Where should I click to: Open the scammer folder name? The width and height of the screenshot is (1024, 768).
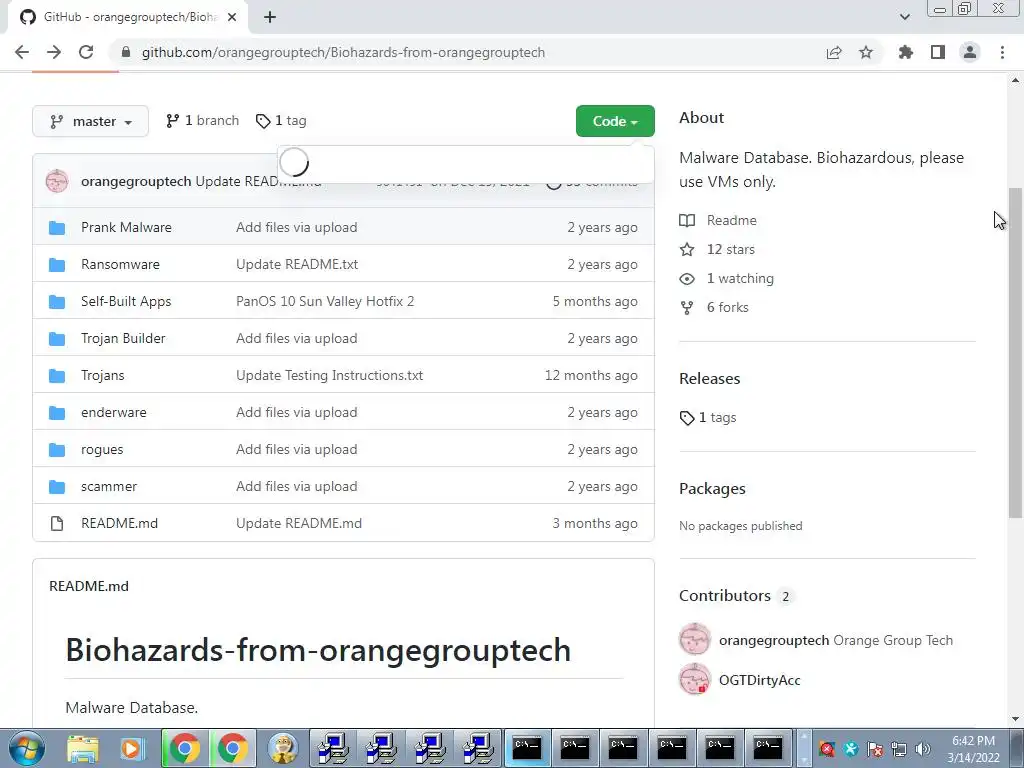109,487
